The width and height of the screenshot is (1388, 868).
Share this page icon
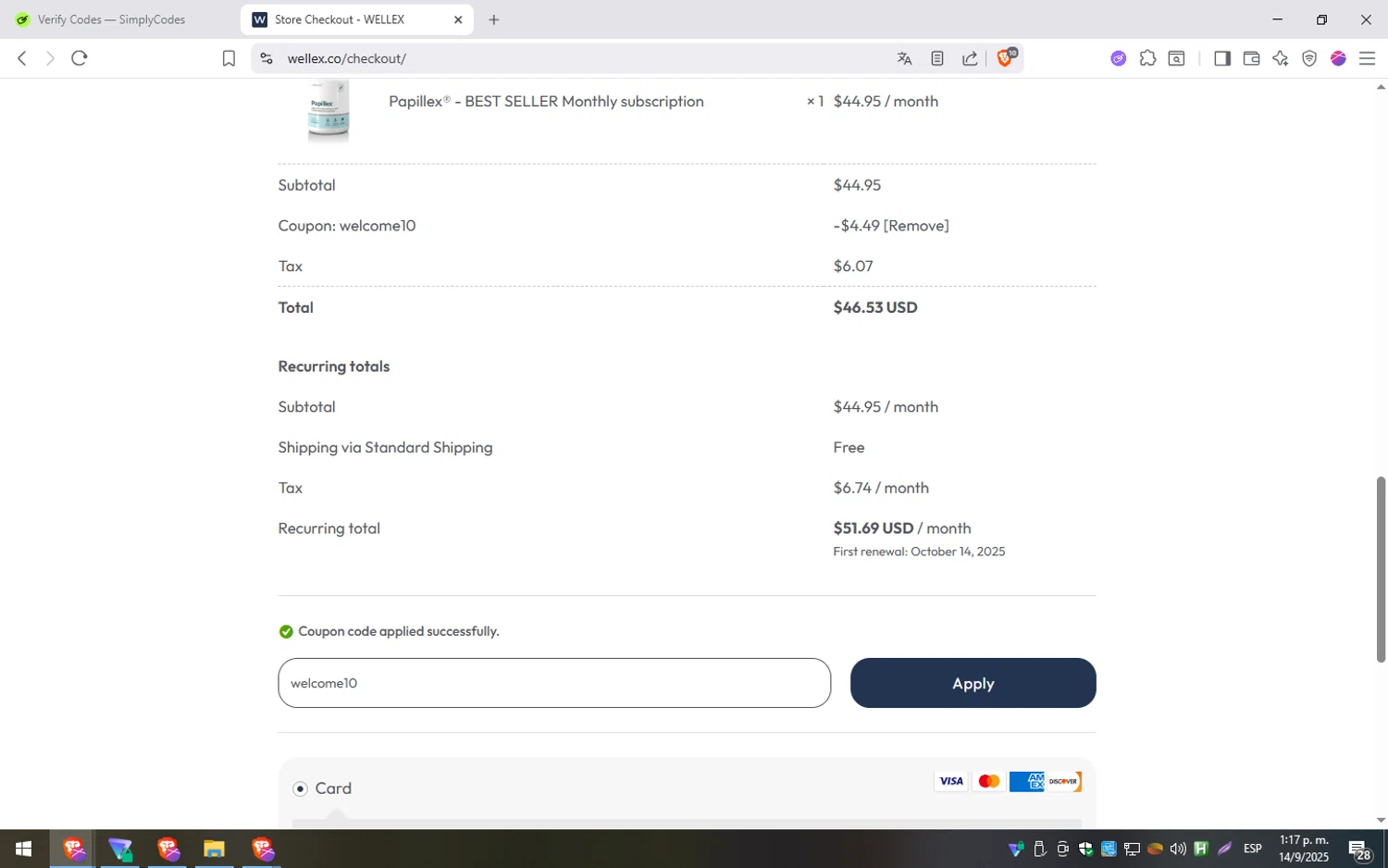[x=970, y=58]
